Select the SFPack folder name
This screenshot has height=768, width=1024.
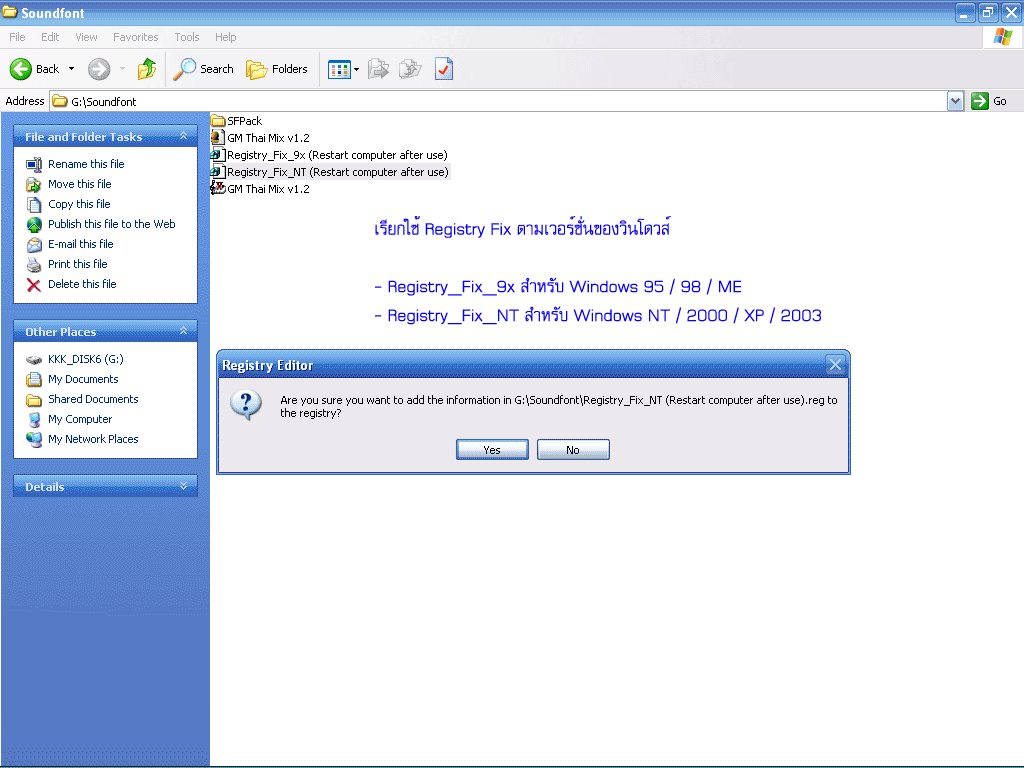pyautogui.click(x=245, y=121)
